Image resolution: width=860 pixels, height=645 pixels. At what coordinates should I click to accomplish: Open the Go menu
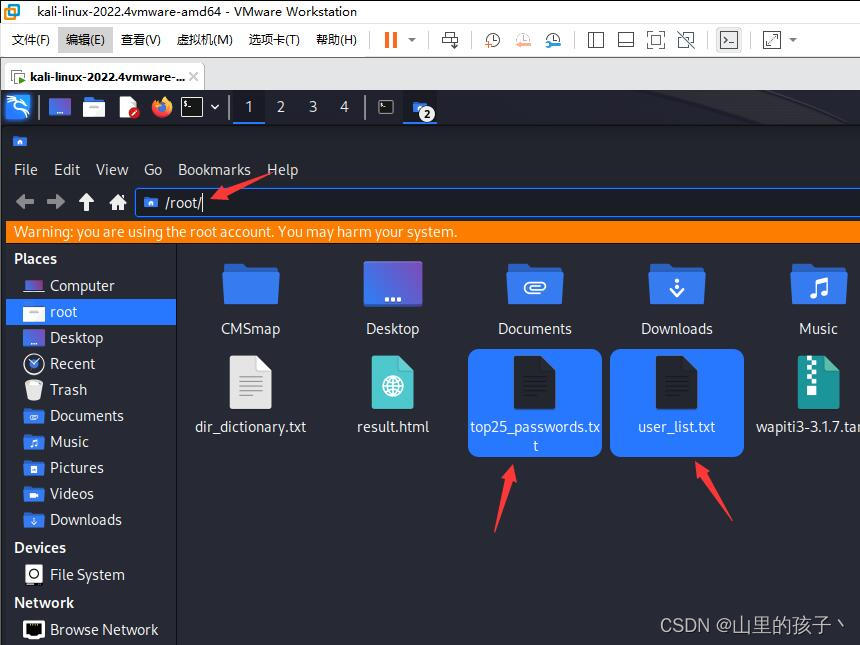(153, 170)
